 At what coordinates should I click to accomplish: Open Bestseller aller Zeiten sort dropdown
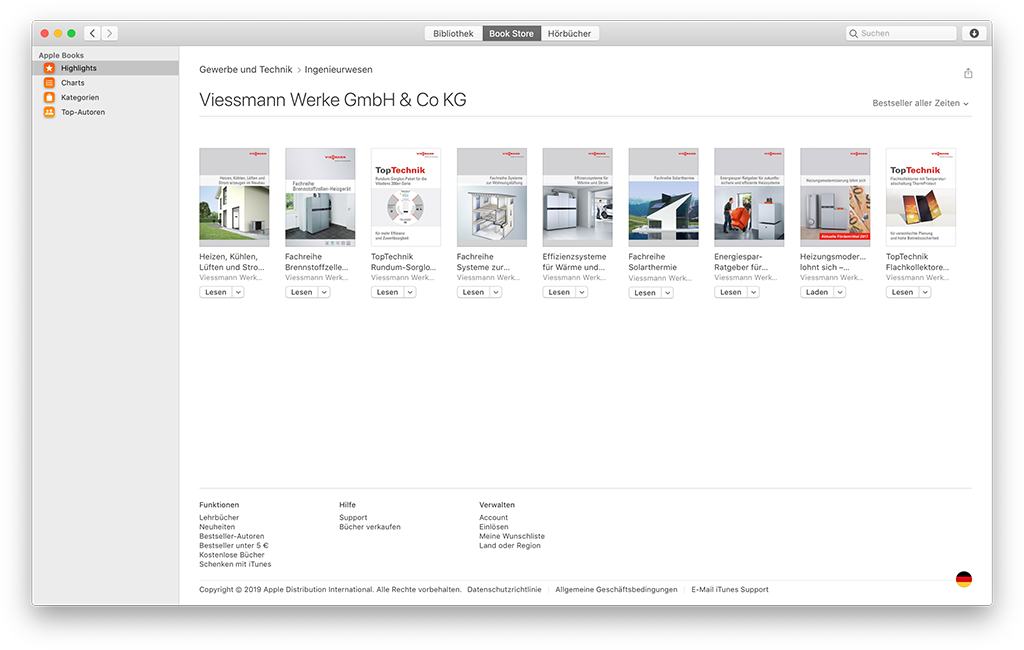click(920, 103)
